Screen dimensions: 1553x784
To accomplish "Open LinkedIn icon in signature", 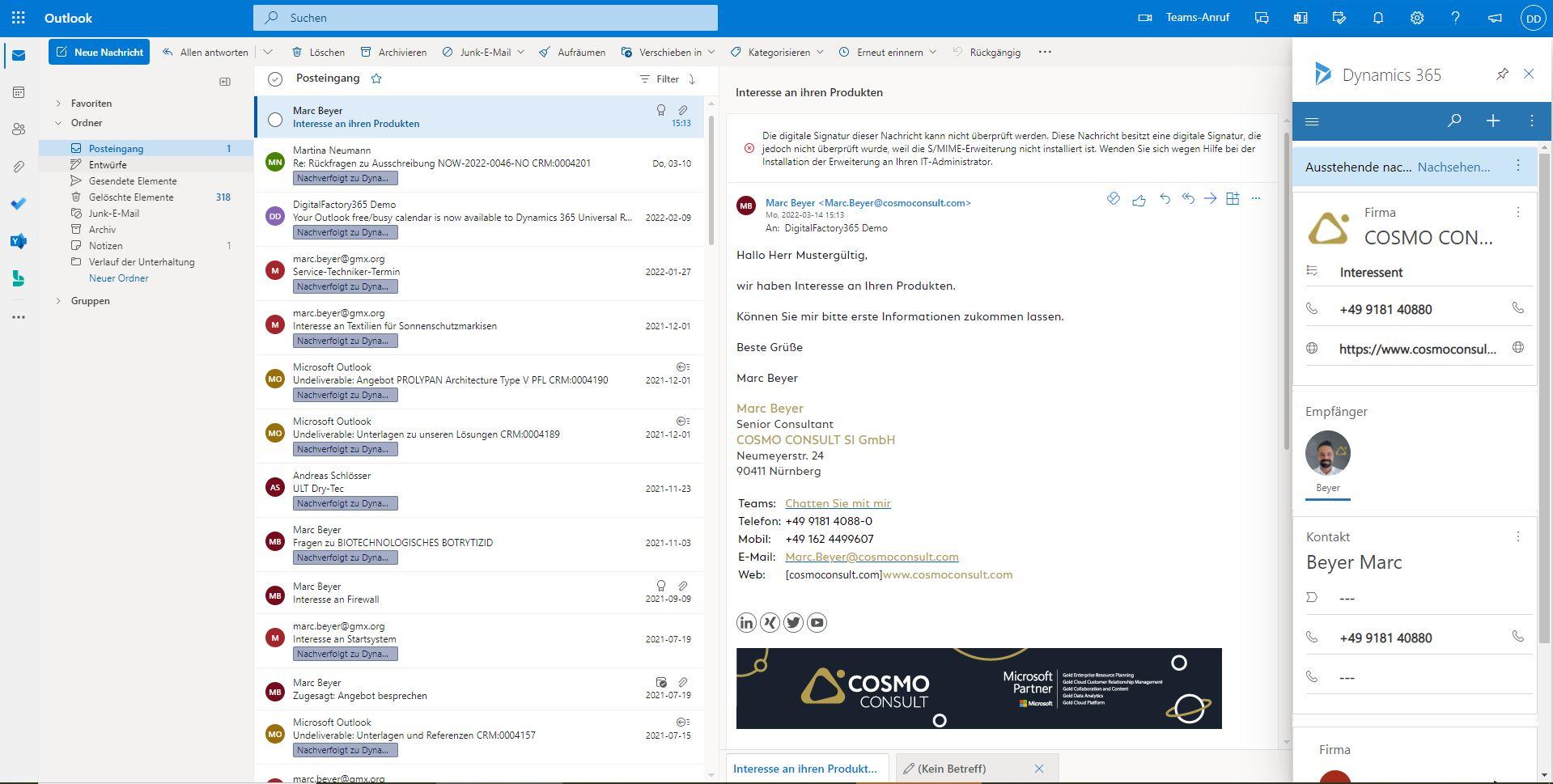I will (x=746, y=622).
